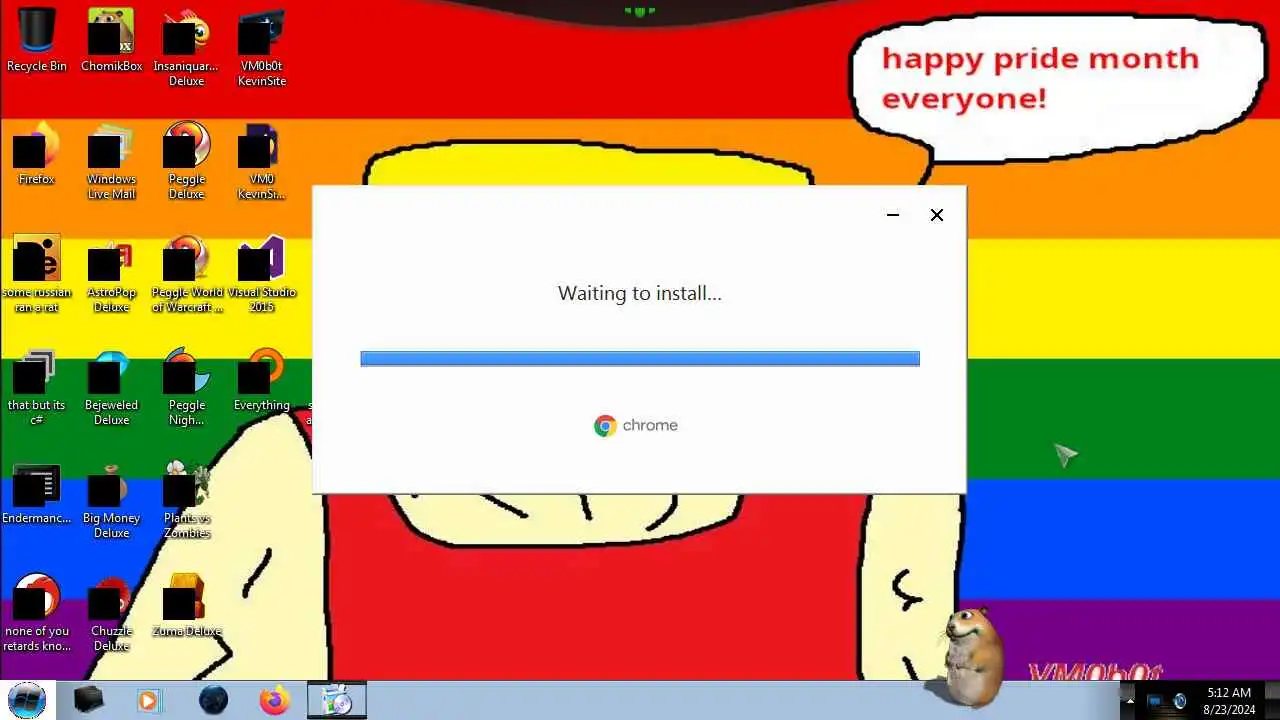Click the 'Waiting to install...' text
Screen dimensions: 1280x720
click(640, 293)
